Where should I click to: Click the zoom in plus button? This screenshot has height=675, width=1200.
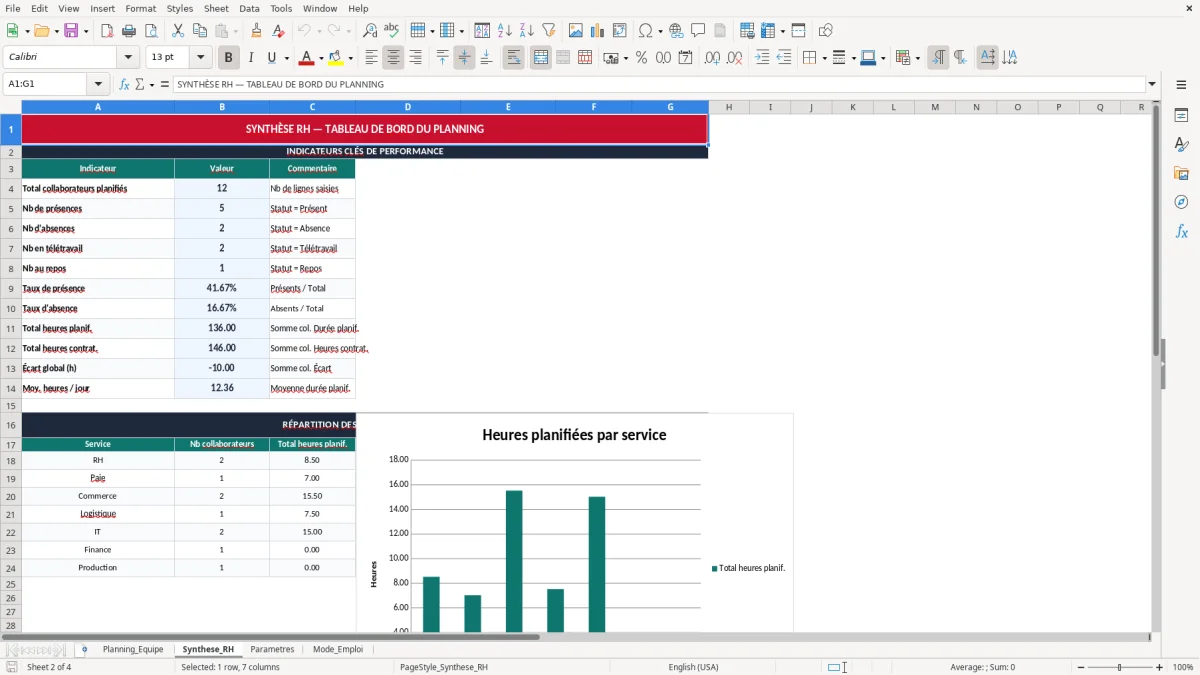tap(1160, 667)
